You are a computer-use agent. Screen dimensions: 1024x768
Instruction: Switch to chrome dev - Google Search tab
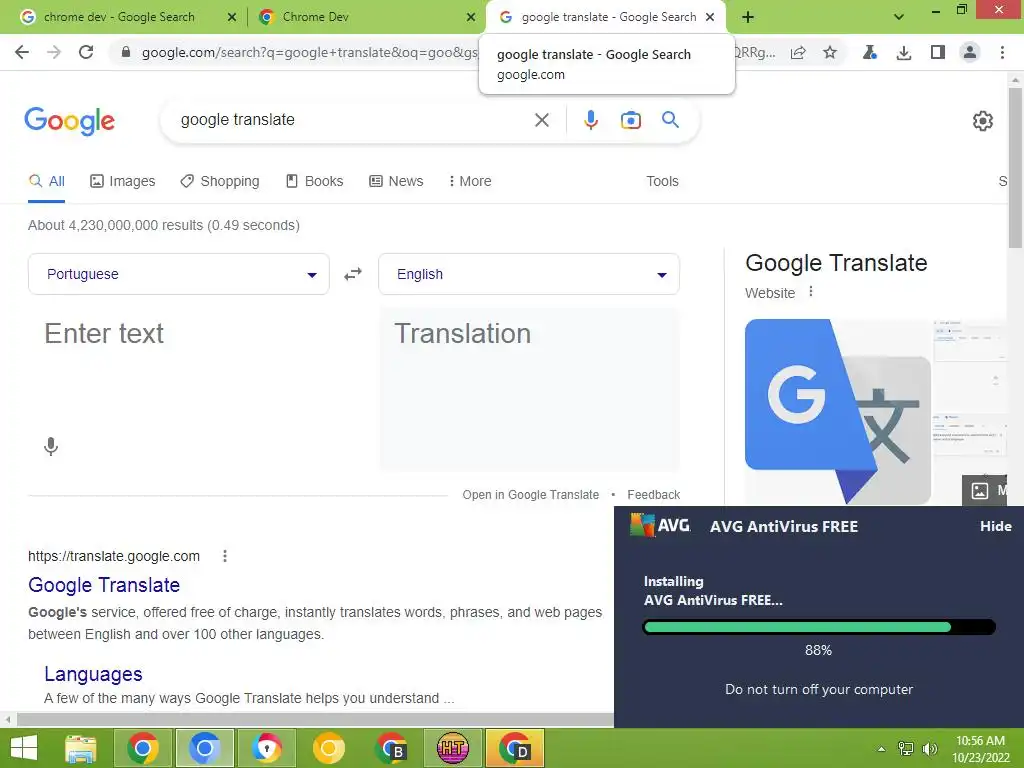pyautogui.click(x=121, y=17)
